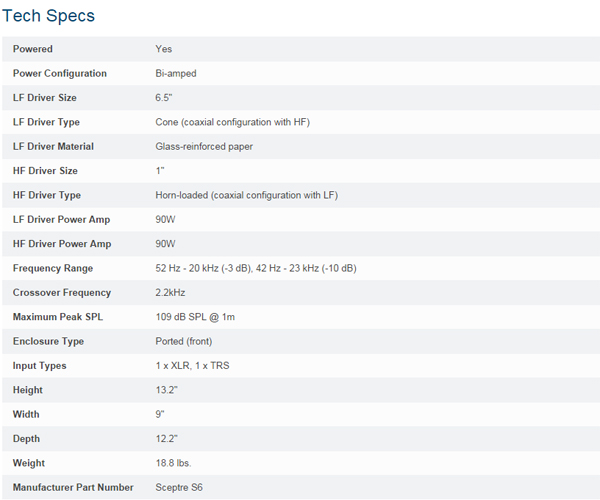Viewport: 600px width, 500px height.
Task: Click the Height row label
Action: pos(28,390)
